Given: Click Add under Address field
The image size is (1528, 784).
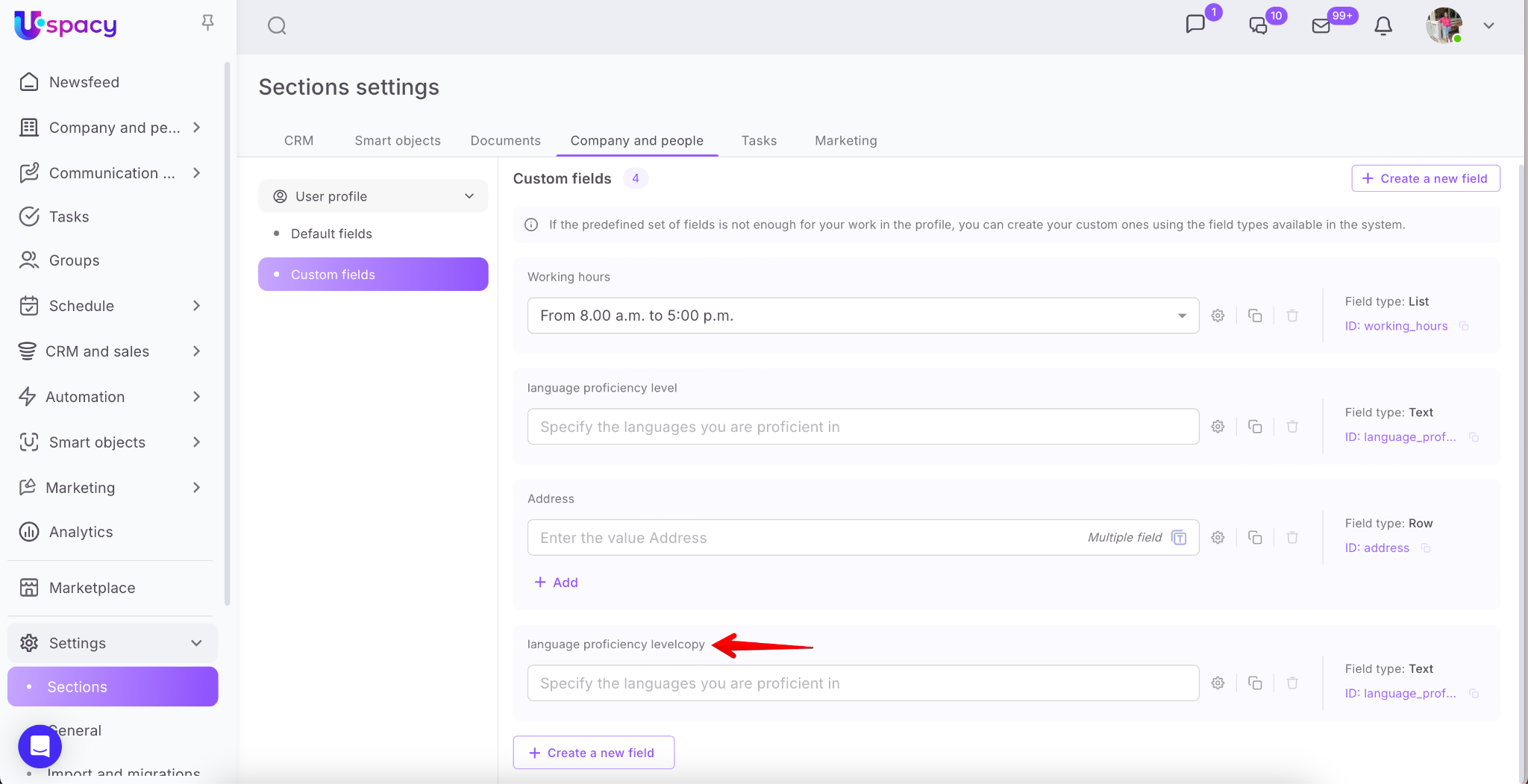Looking at the screenshot, I should pyautogui.click(x=557, y=583).
